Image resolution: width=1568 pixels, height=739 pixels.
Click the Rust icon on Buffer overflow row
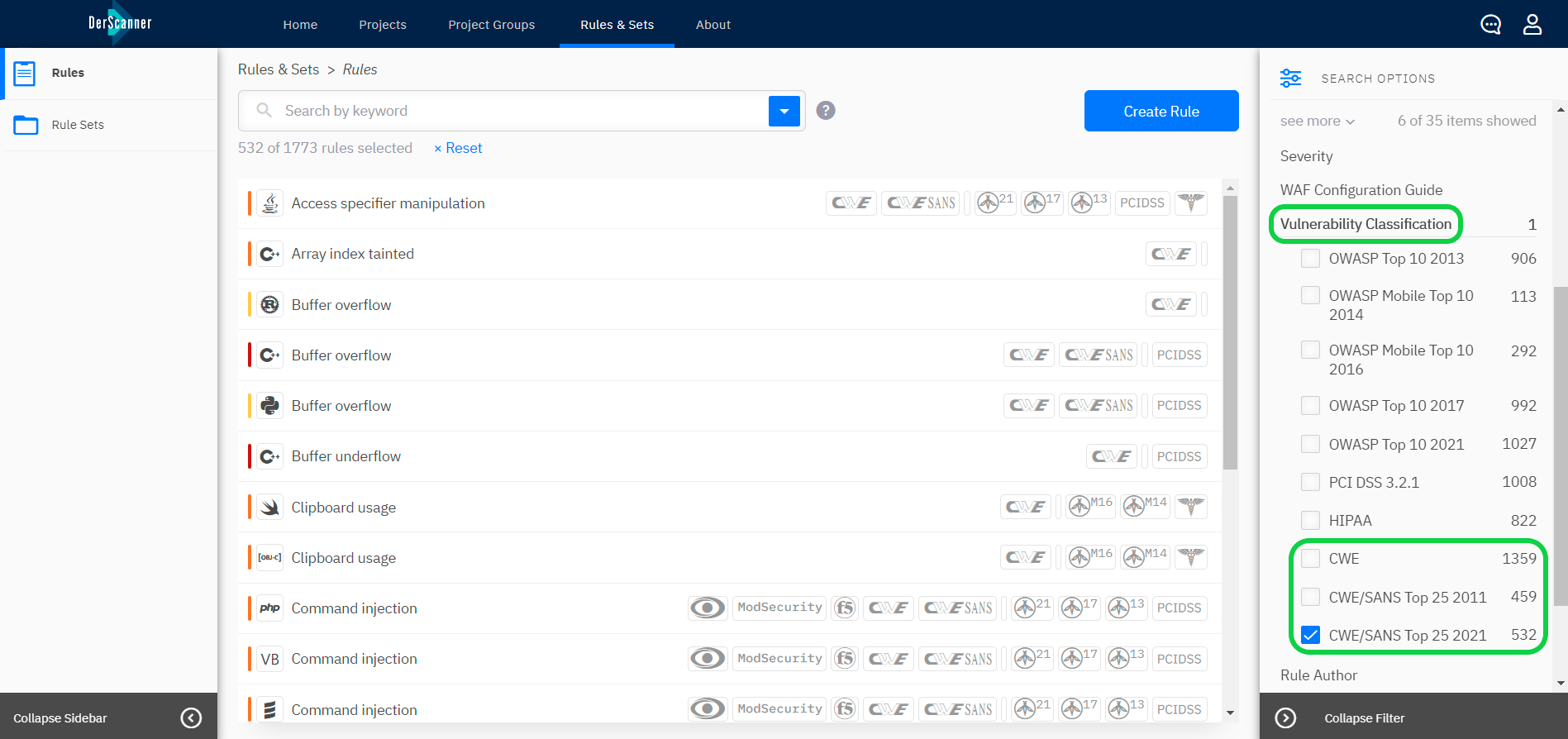tap(269, 304)
